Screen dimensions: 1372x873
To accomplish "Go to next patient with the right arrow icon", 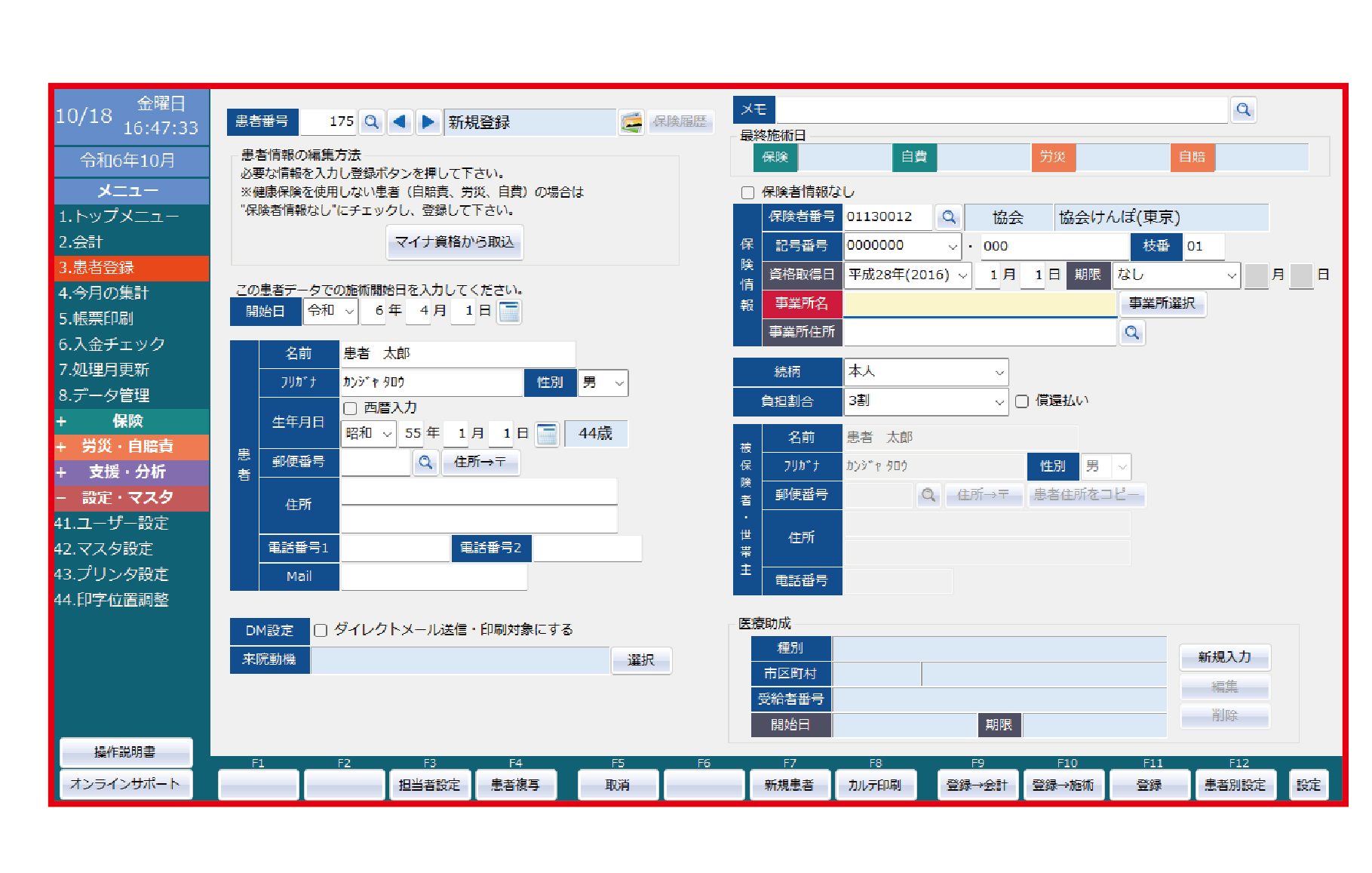I will (428, 121).
